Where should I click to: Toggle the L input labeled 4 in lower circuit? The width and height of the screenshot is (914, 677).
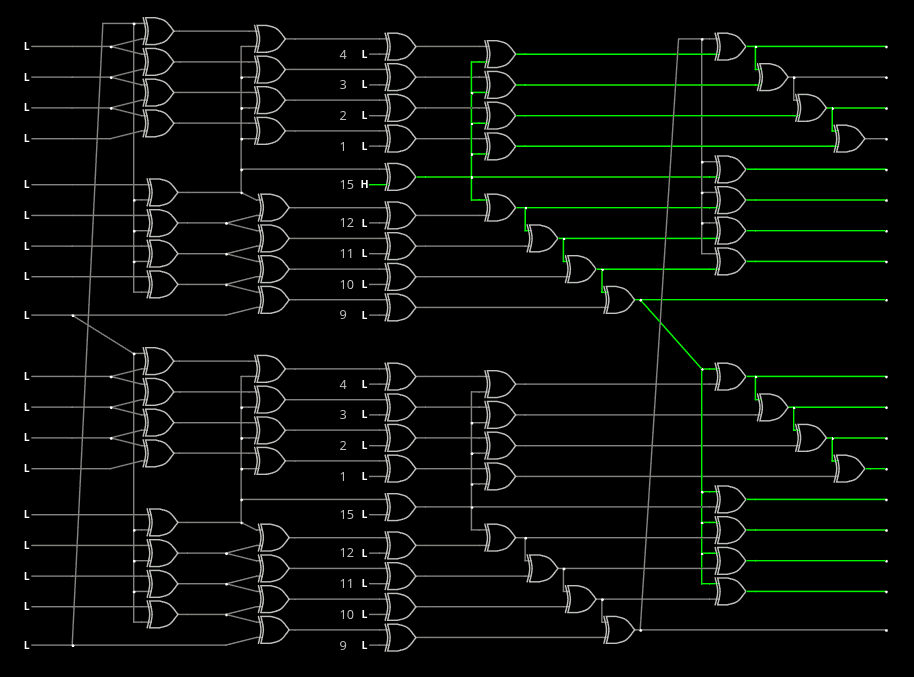point(364,385)
